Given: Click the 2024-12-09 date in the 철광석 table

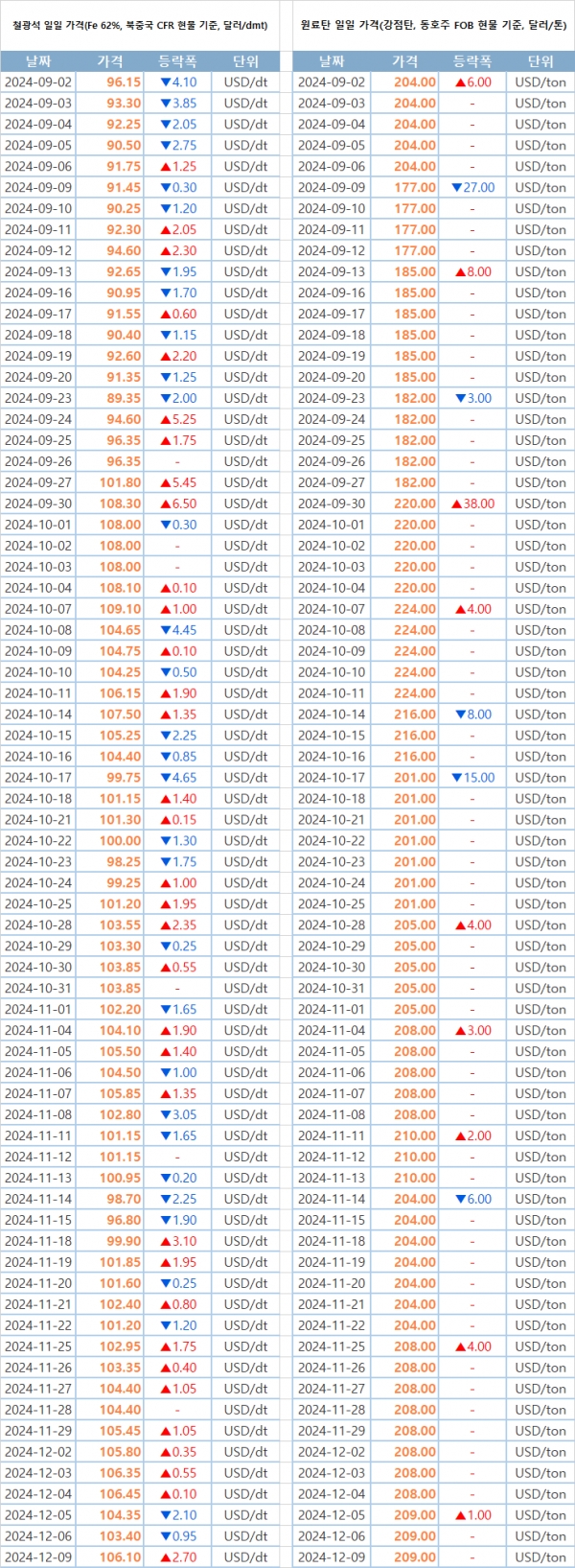Looking at the screenshot, I should point(38,1557).
